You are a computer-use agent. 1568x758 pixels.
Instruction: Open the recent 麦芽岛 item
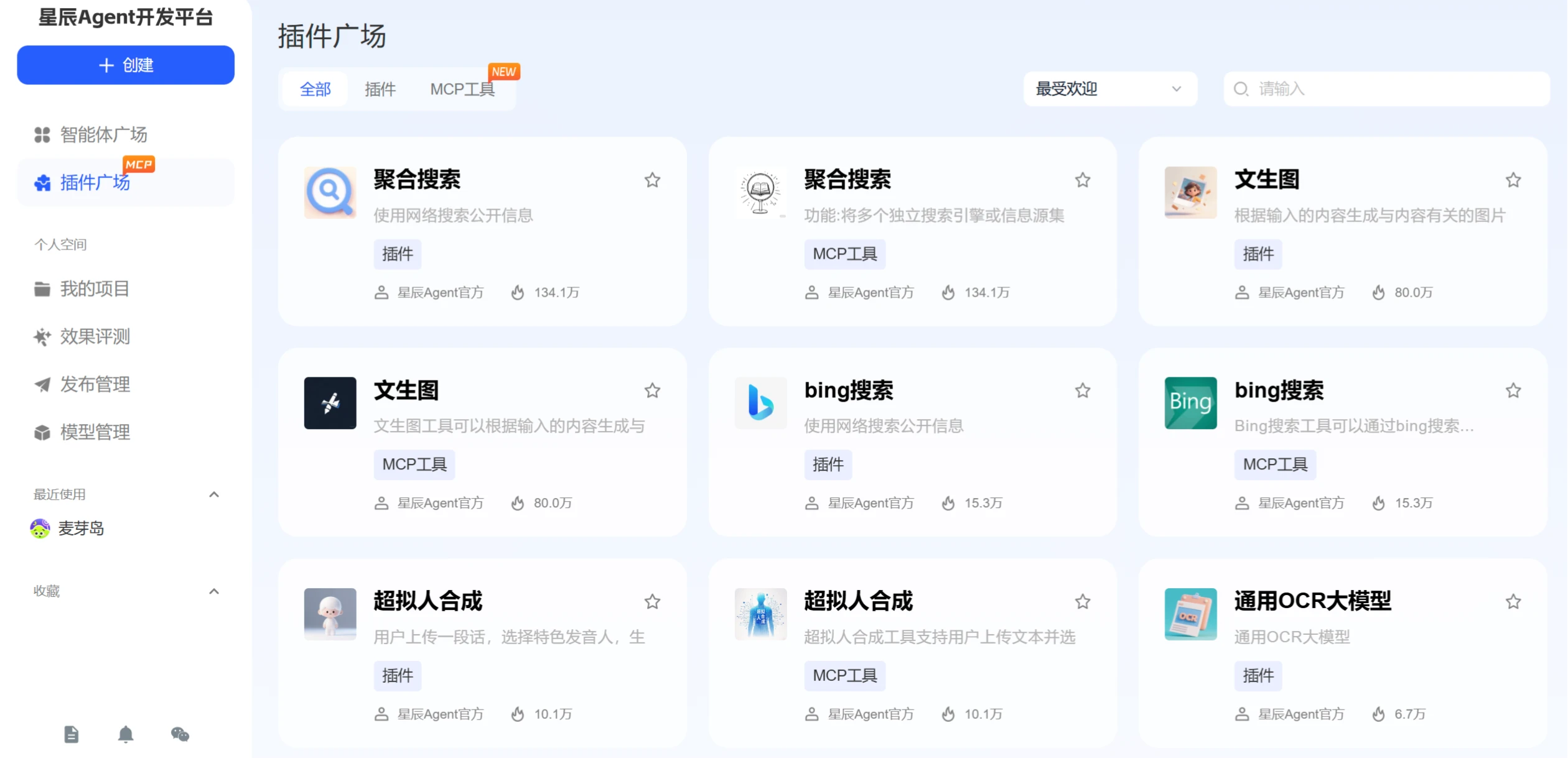[x=81, y=529]
